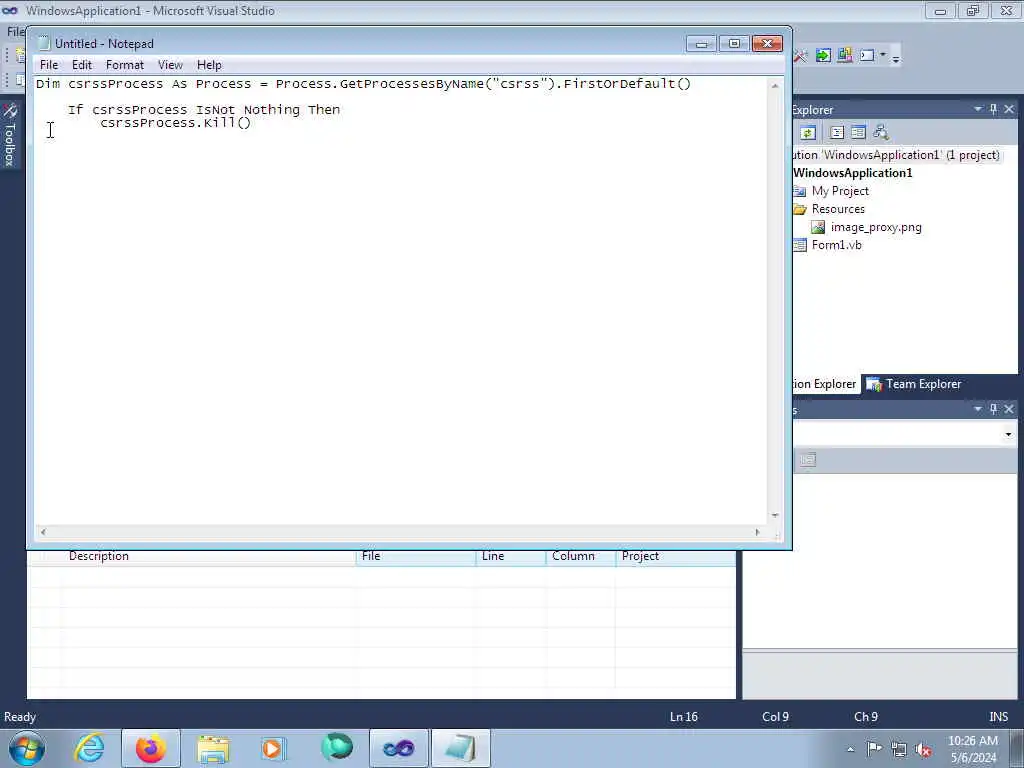Screen dimensions: 1024x768
Task: Click the 'Ready' status bar text
Action: [x=20, y=717]
